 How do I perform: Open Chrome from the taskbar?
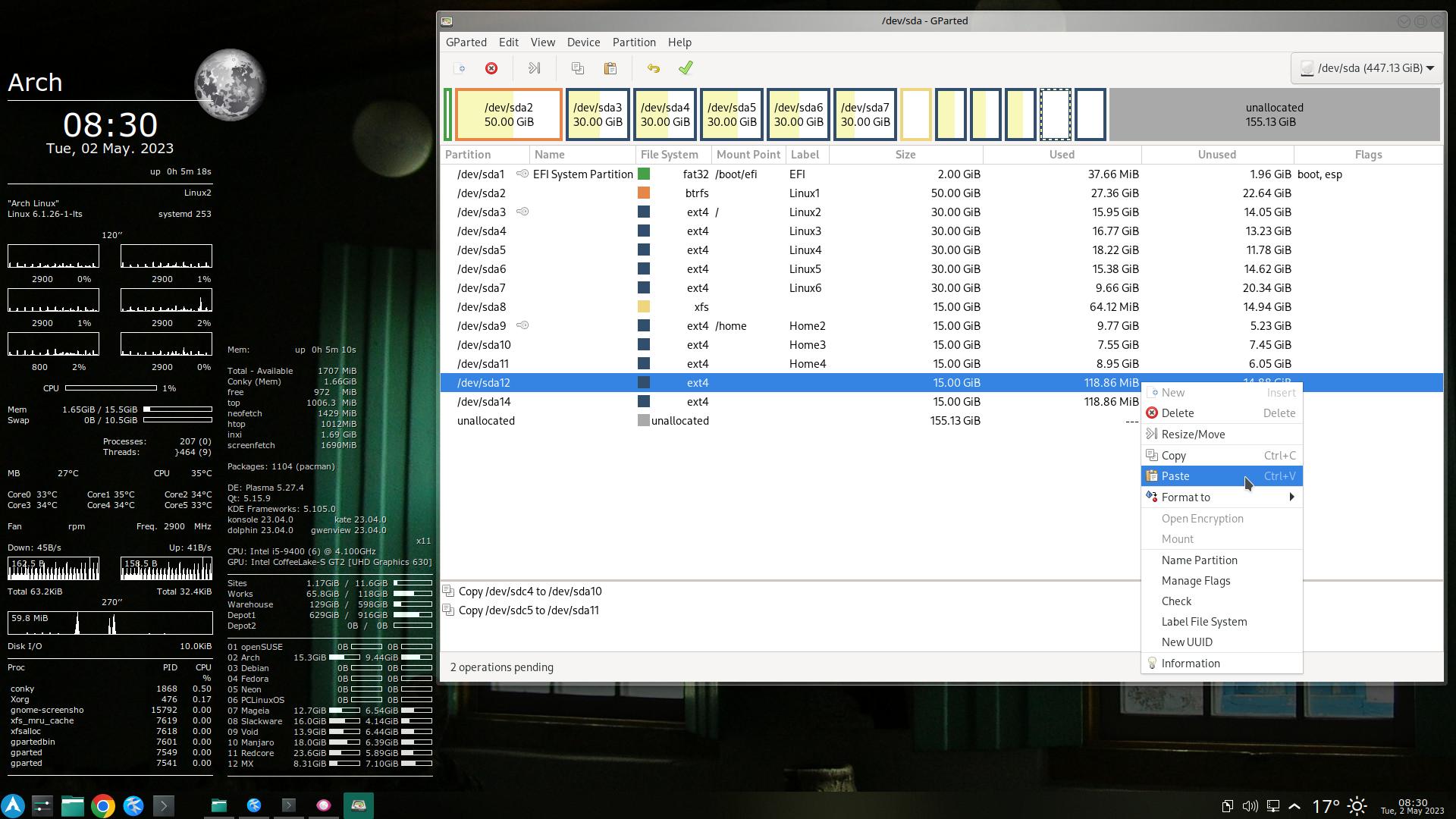(x=103, y=805)
